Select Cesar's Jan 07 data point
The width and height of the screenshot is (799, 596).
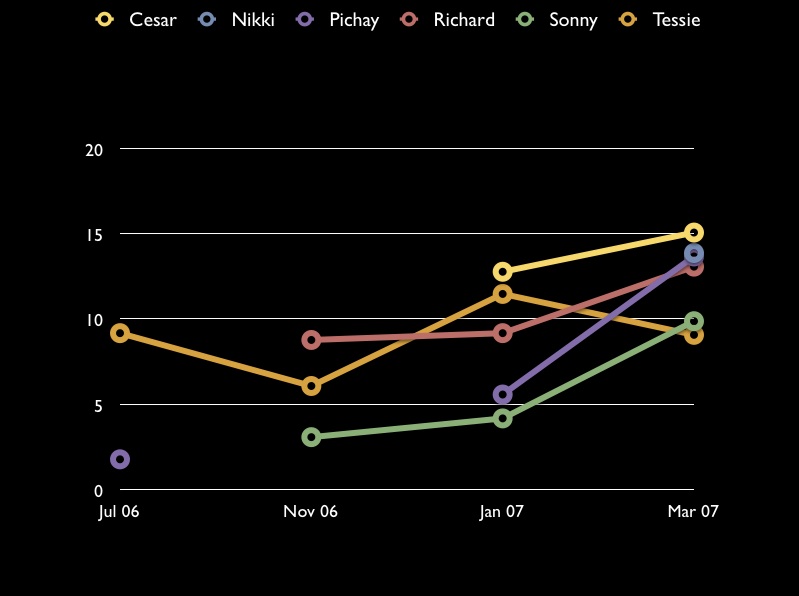tap(502, 272)
